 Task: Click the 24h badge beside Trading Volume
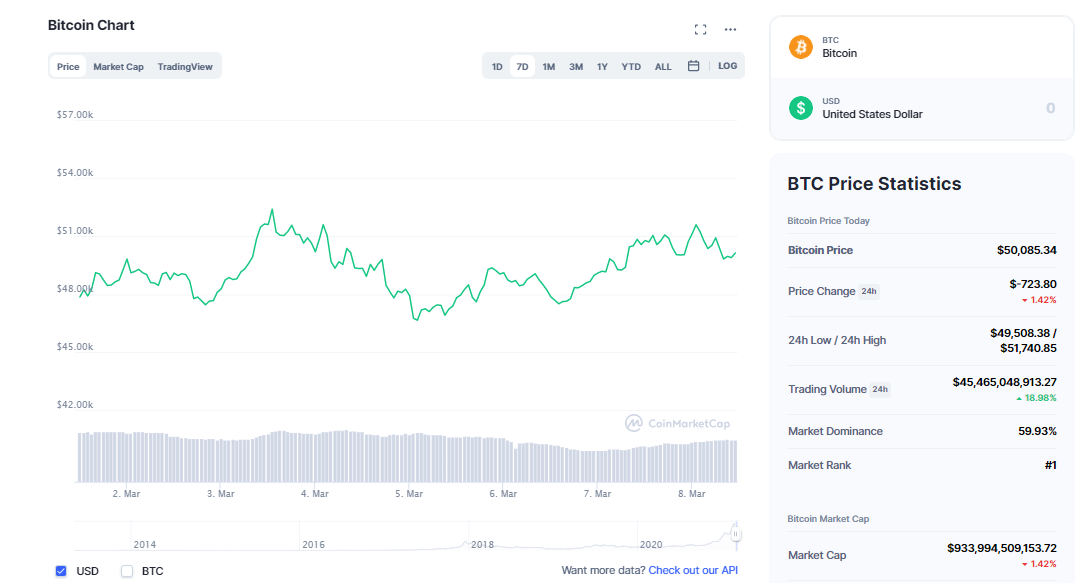click(x=880, y=390)
